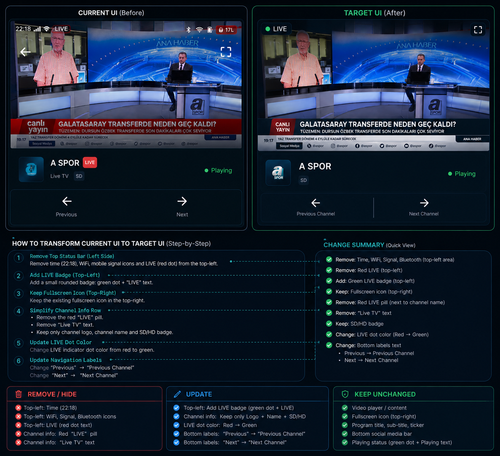Click 'REMOVE / HIDE' section title

[52, 394]
